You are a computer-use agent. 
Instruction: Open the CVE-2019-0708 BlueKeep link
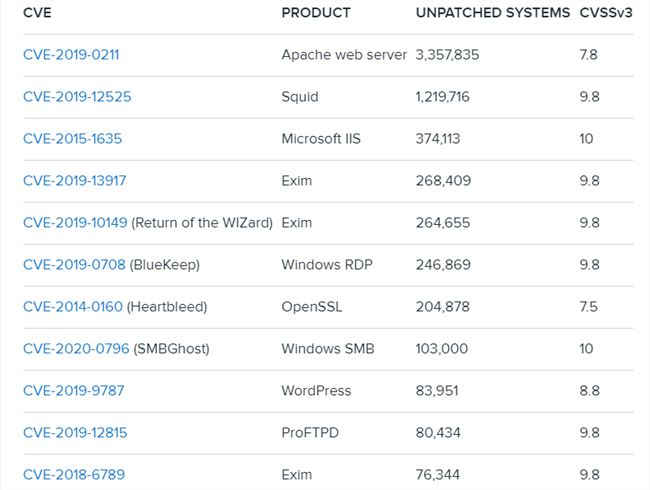pos(74,264)
